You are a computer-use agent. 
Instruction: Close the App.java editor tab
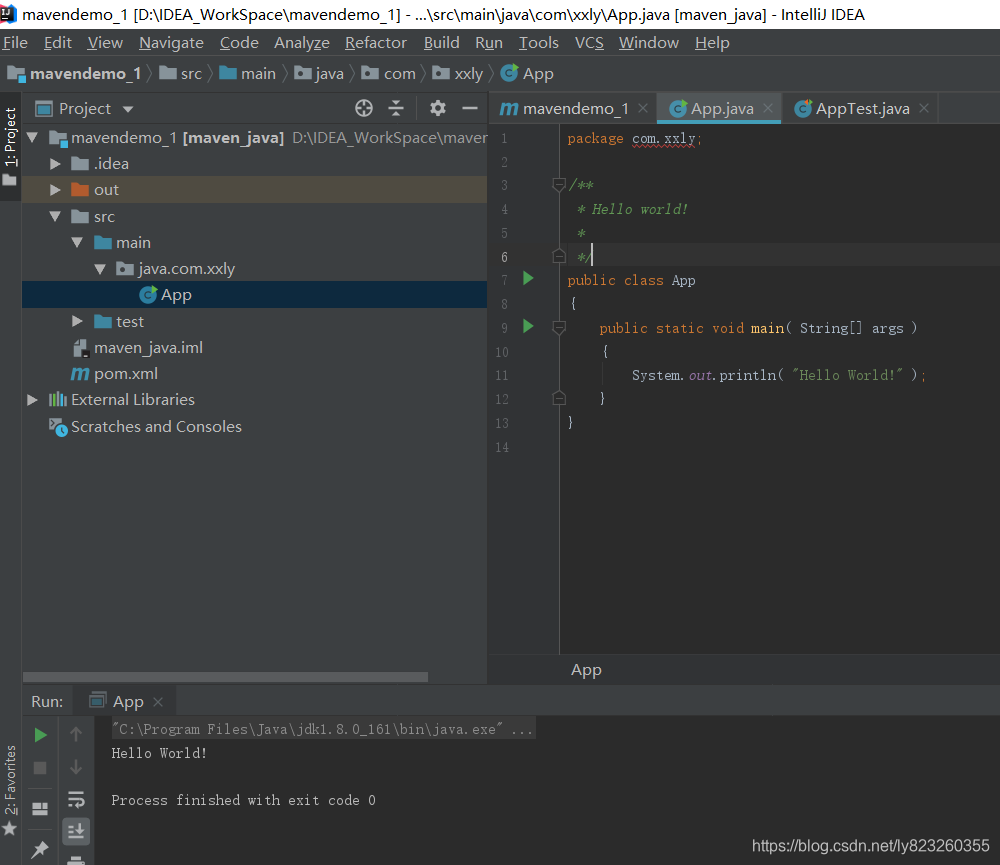pos(768,108)
